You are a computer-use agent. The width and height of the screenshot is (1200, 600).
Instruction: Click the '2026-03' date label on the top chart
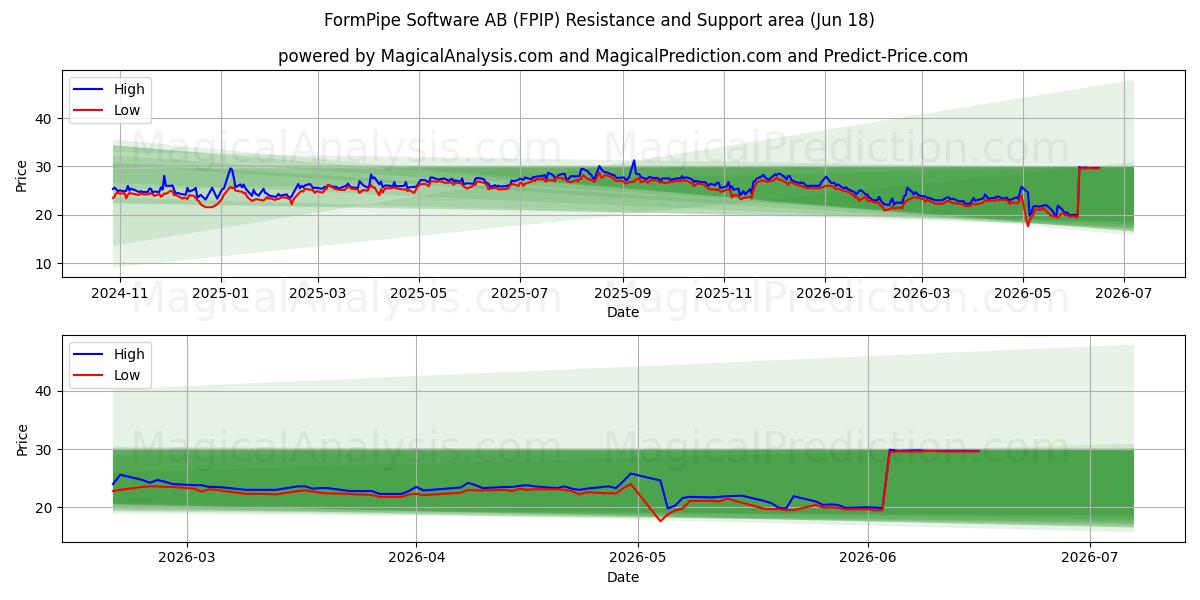[921, 295]
